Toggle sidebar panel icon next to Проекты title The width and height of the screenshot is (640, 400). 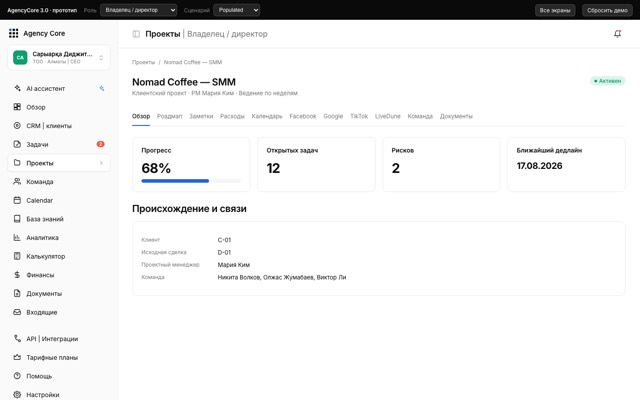[x=136, y=34]
